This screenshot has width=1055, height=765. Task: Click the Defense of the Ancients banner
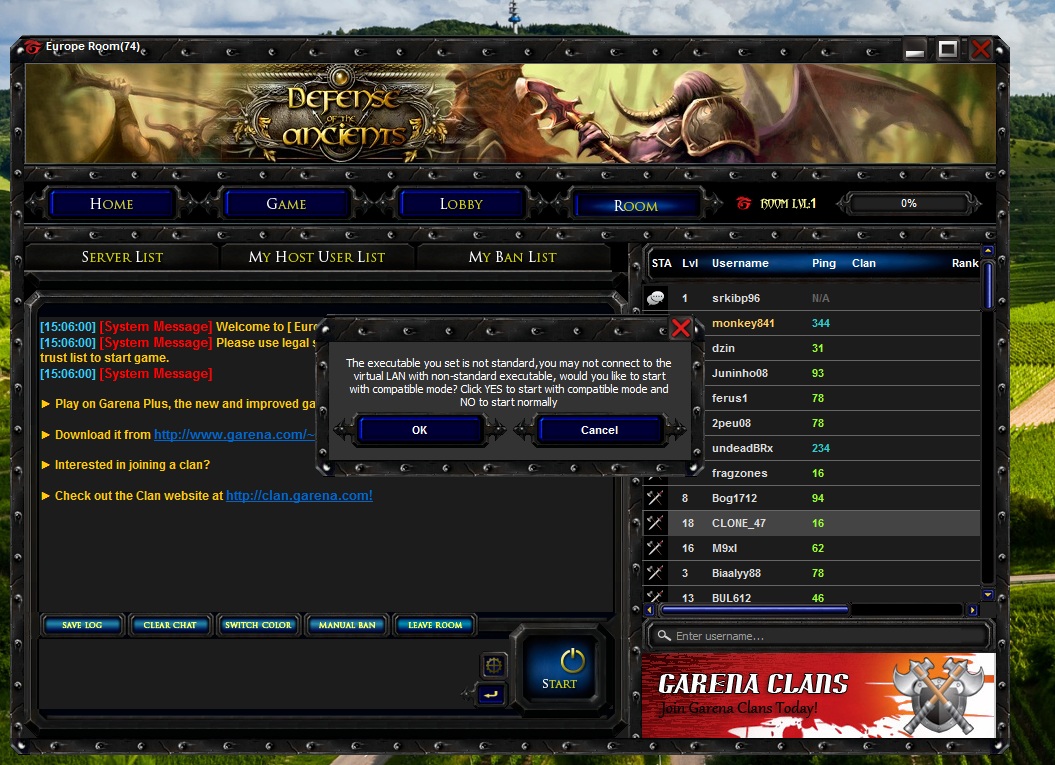[510, 113]
